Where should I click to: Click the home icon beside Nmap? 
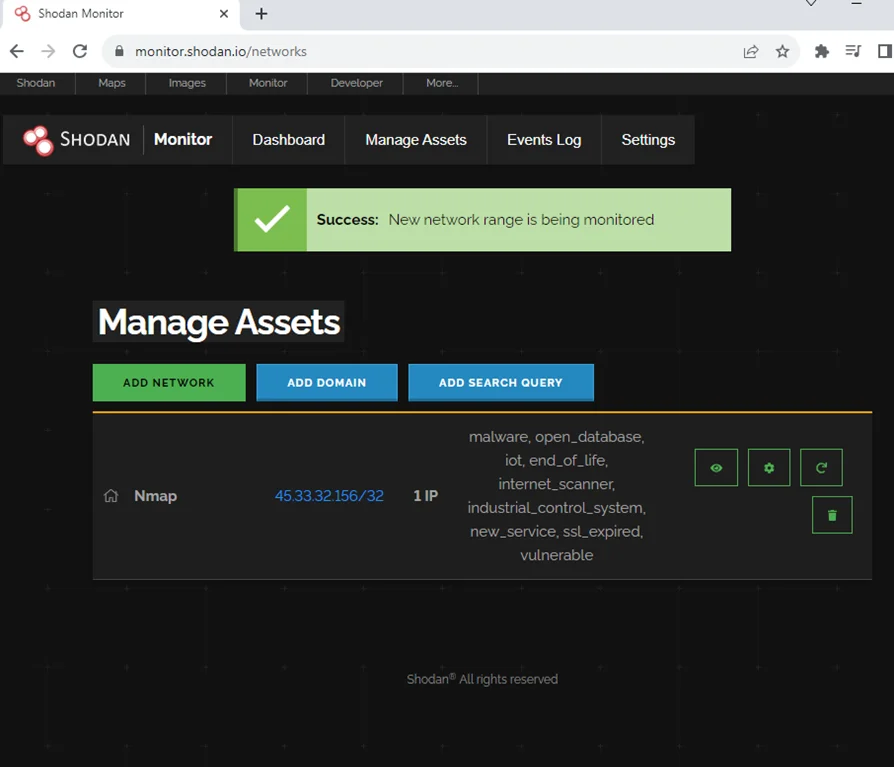[110, 495]
